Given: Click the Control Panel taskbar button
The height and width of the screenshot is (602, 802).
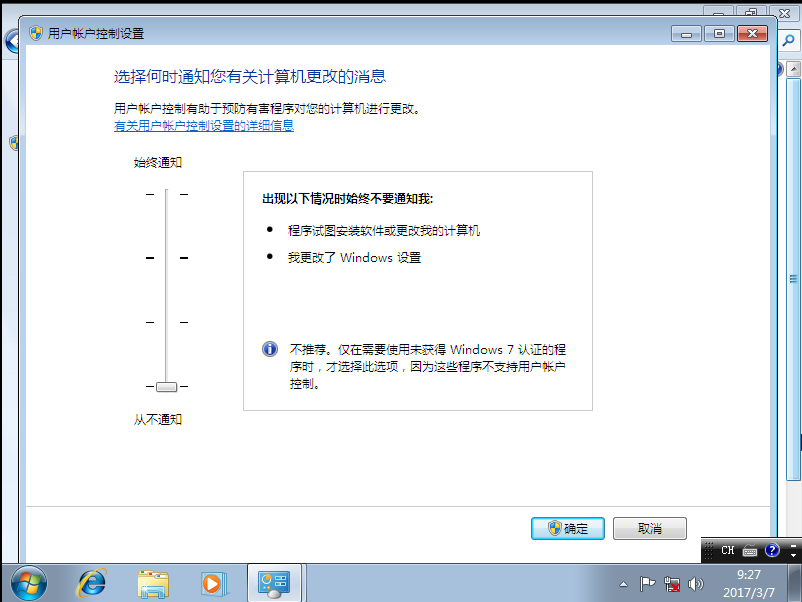Looking at the screenshot, I should pos(274,583).
